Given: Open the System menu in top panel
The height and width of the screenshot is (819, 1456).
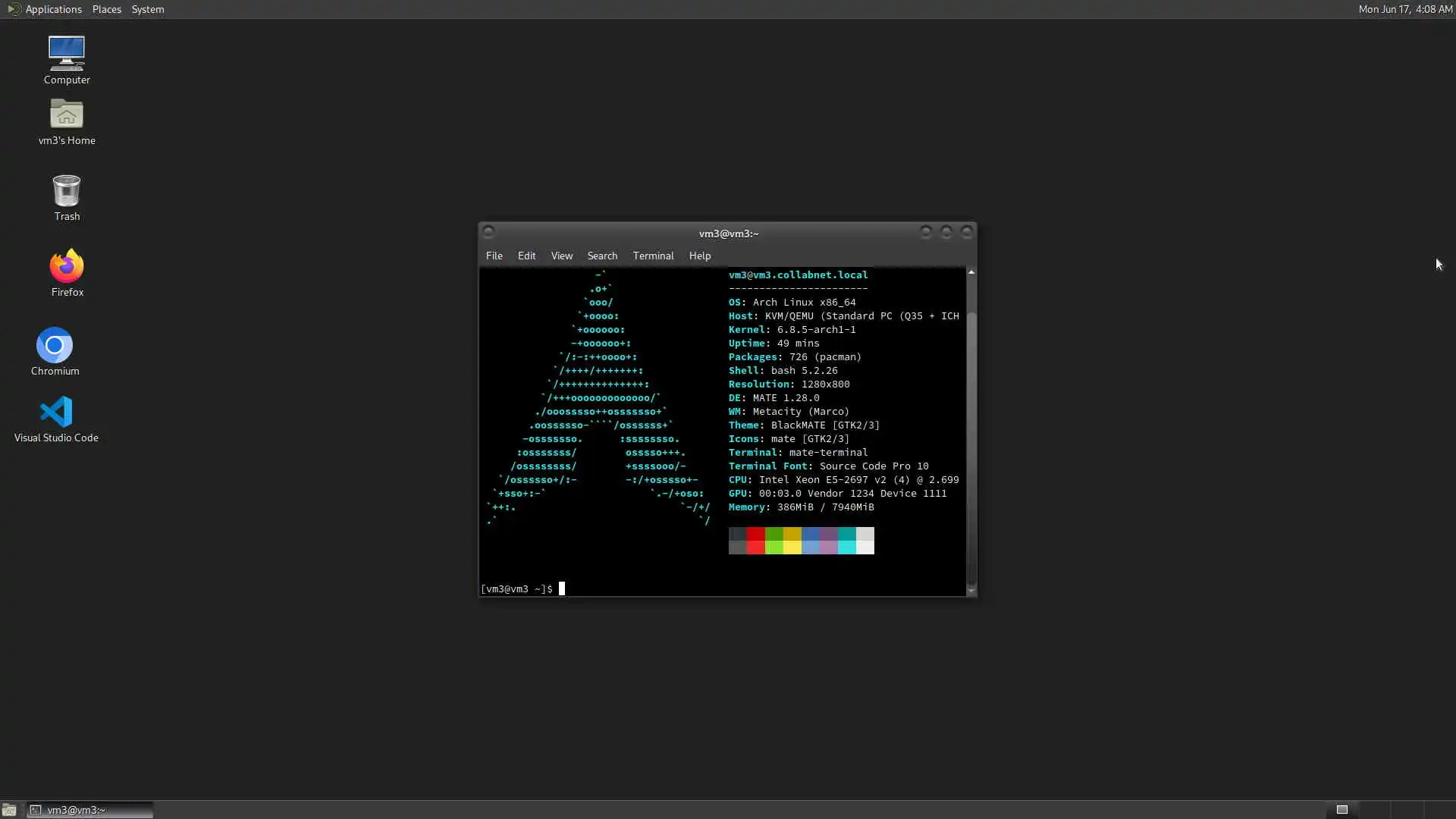Looking at the screenshot, I should click(147, 9).
